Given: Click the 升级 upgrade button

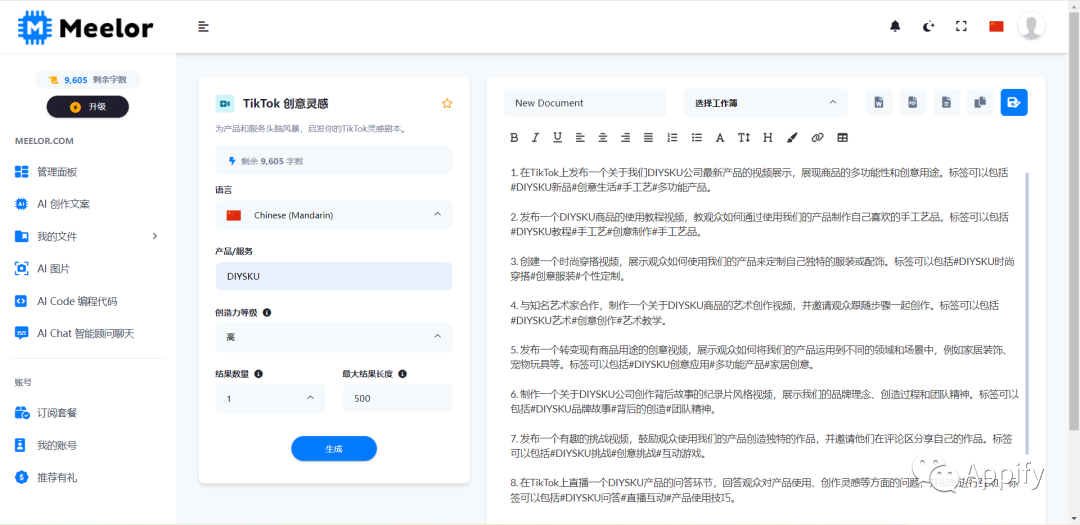Looking at the screenshot, I should [x=87, y=107].
